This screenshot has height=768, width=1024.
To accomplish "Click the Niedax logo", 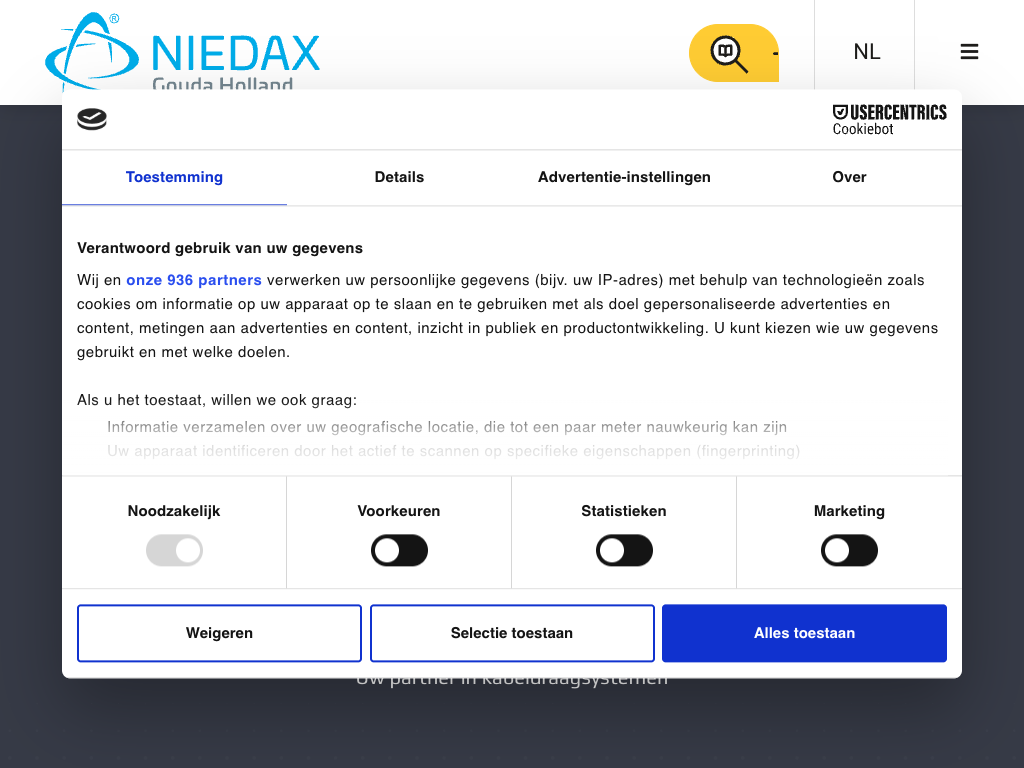I will click(182, 52).
